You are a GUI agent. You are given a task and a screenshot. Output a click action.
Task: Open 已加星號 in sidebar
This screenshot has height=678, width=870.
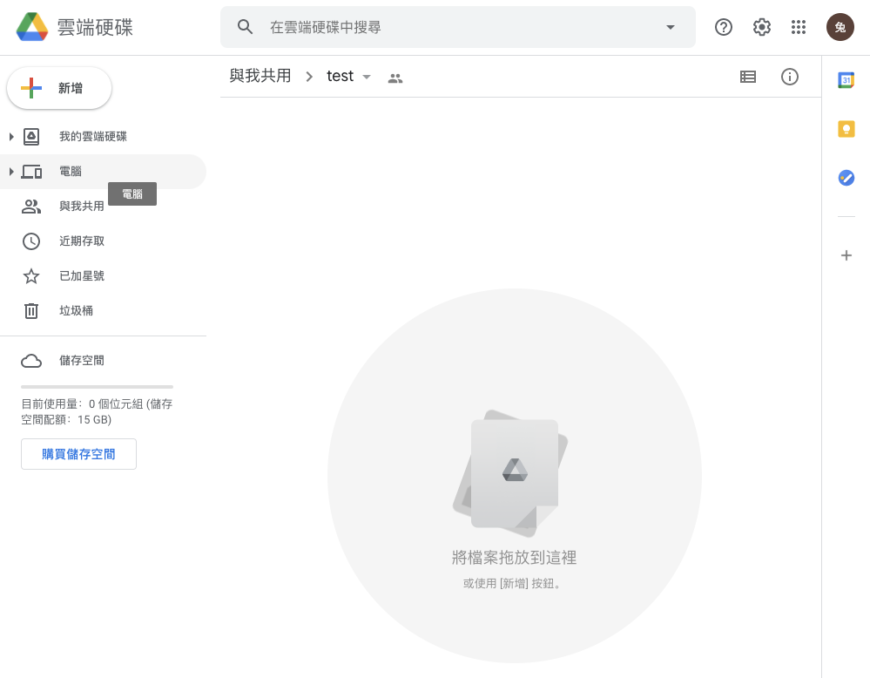pyautogui.click(x=81, y=276)
